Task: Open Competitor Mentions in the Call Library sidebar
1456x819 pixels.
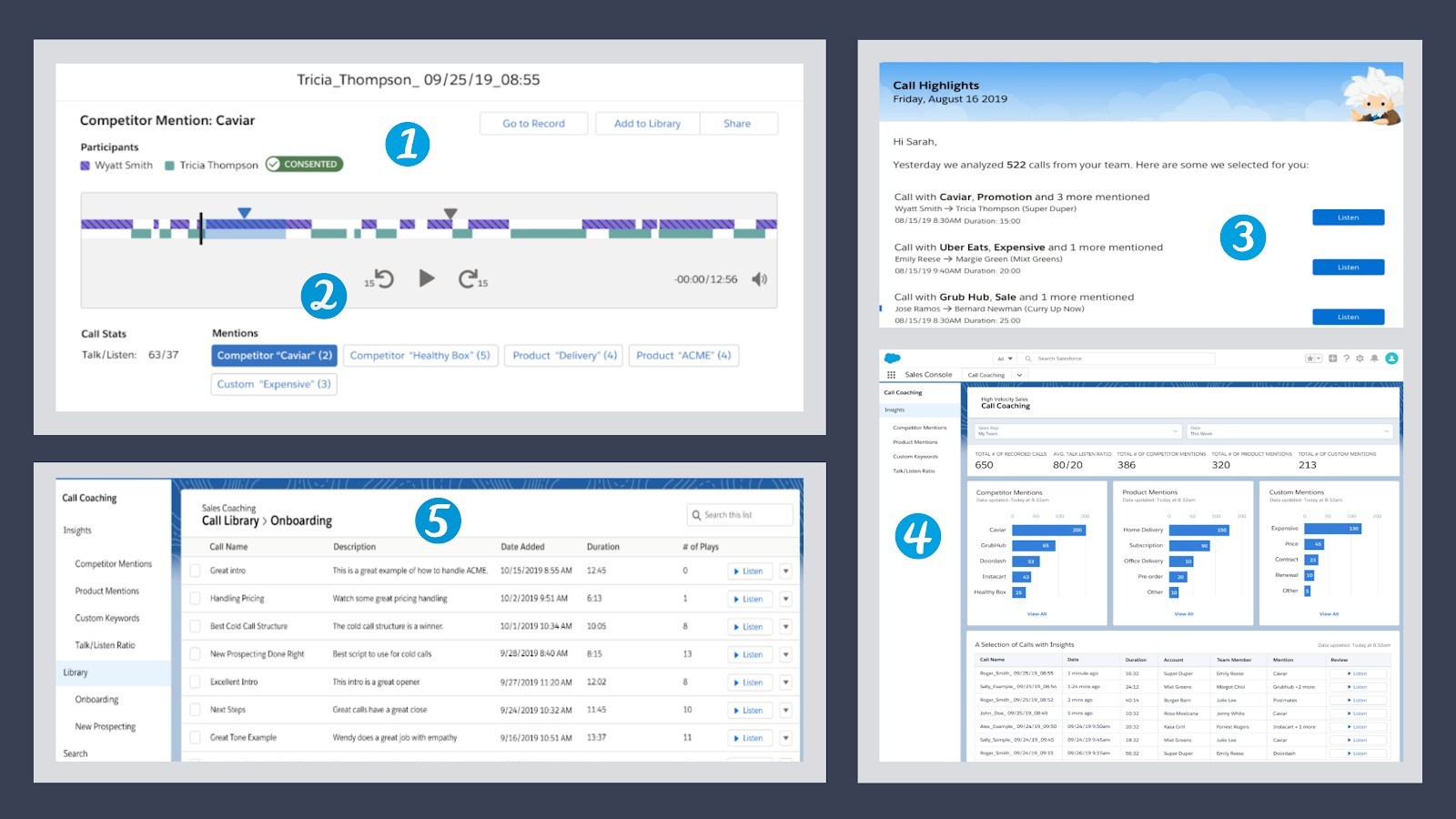Action: point(113,564)
